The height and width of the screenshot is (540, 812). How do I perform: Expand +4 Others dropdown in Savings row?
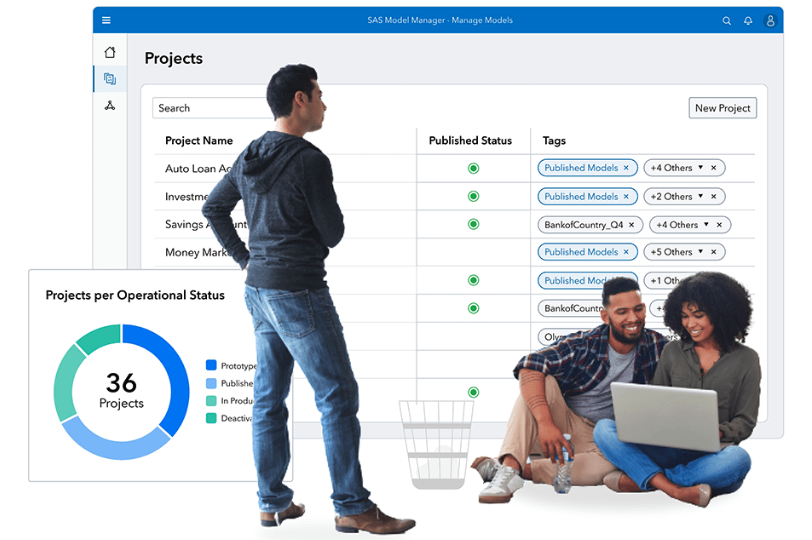(706, 224)
